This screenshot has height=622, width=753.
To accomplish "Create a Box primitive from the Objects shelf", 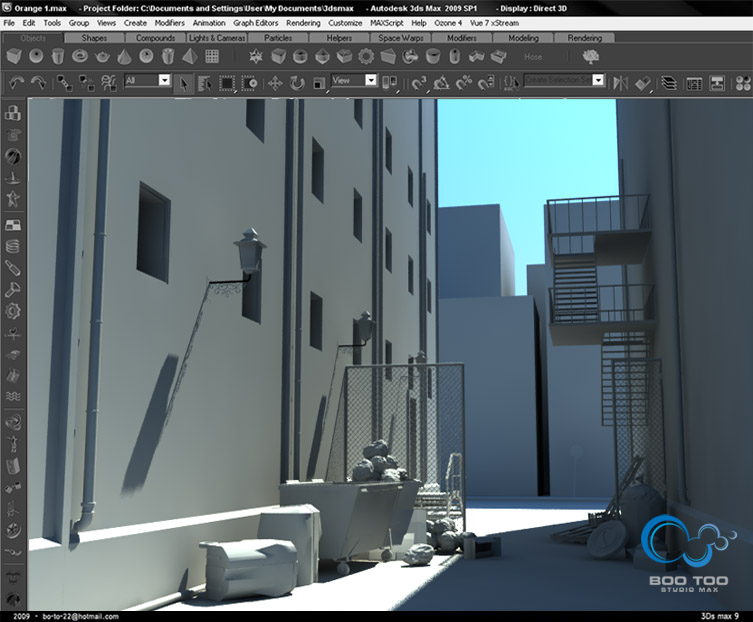I will [x=14, y=57].
